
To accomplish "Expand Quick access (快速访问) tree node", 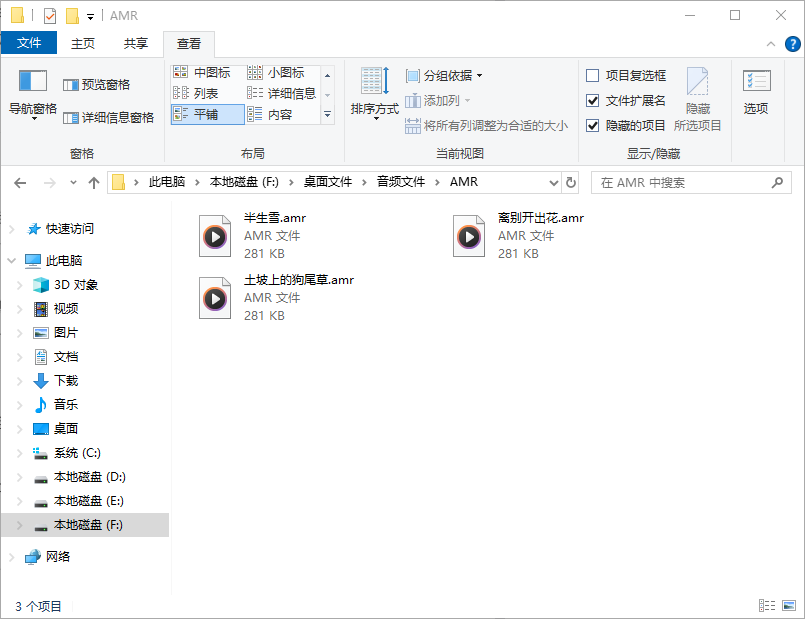I will [x=12, y=229].
